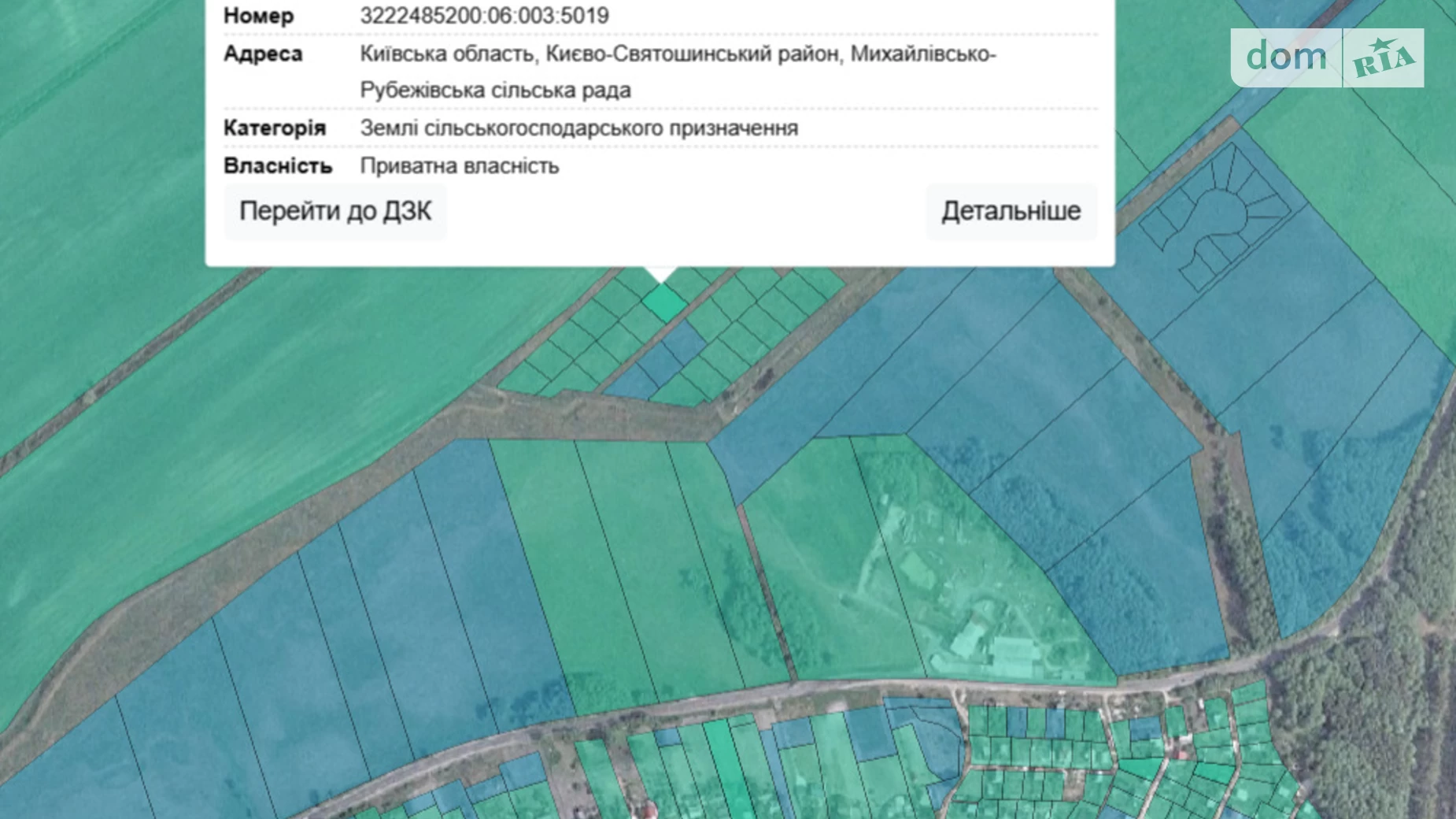Image resolution: width=1456 pixels, height=819 pixels.
Task: Click the category value "Землі сільськогосподарського призначення"
Action: tap(578, 128)
